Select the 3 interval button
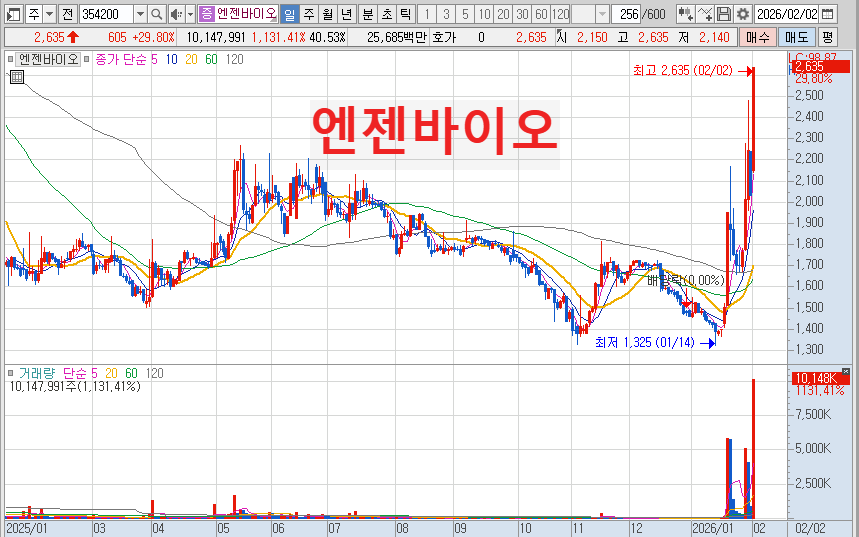859x537 pixels. click(446, 14)
